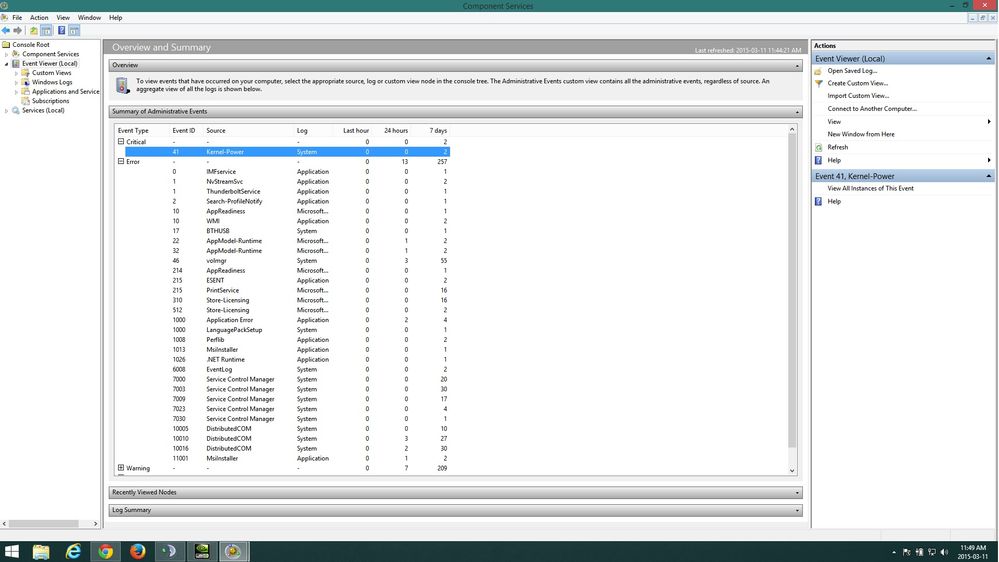Open the NVIDIA GeForce taskbar icon
999x562 pixels.
[201, 551]
